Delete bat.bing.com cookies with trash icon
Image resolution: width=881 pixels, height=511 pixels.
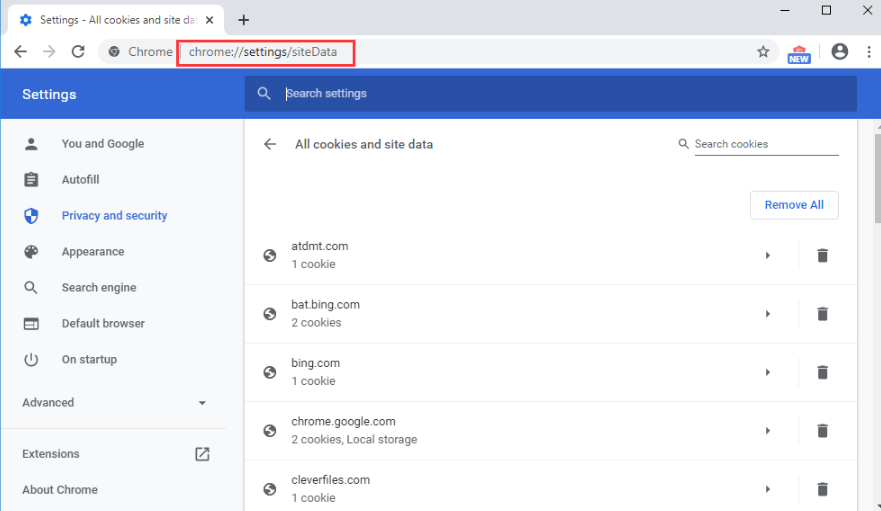pyautogui.click(x=822, y=314)
